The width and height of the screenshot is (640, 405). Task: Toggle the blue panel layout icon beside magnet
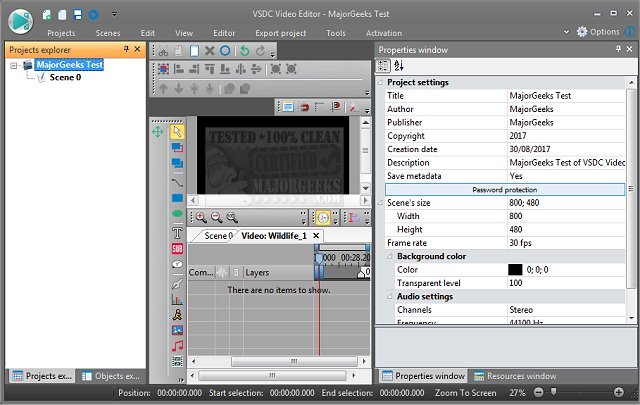(288, 107)
